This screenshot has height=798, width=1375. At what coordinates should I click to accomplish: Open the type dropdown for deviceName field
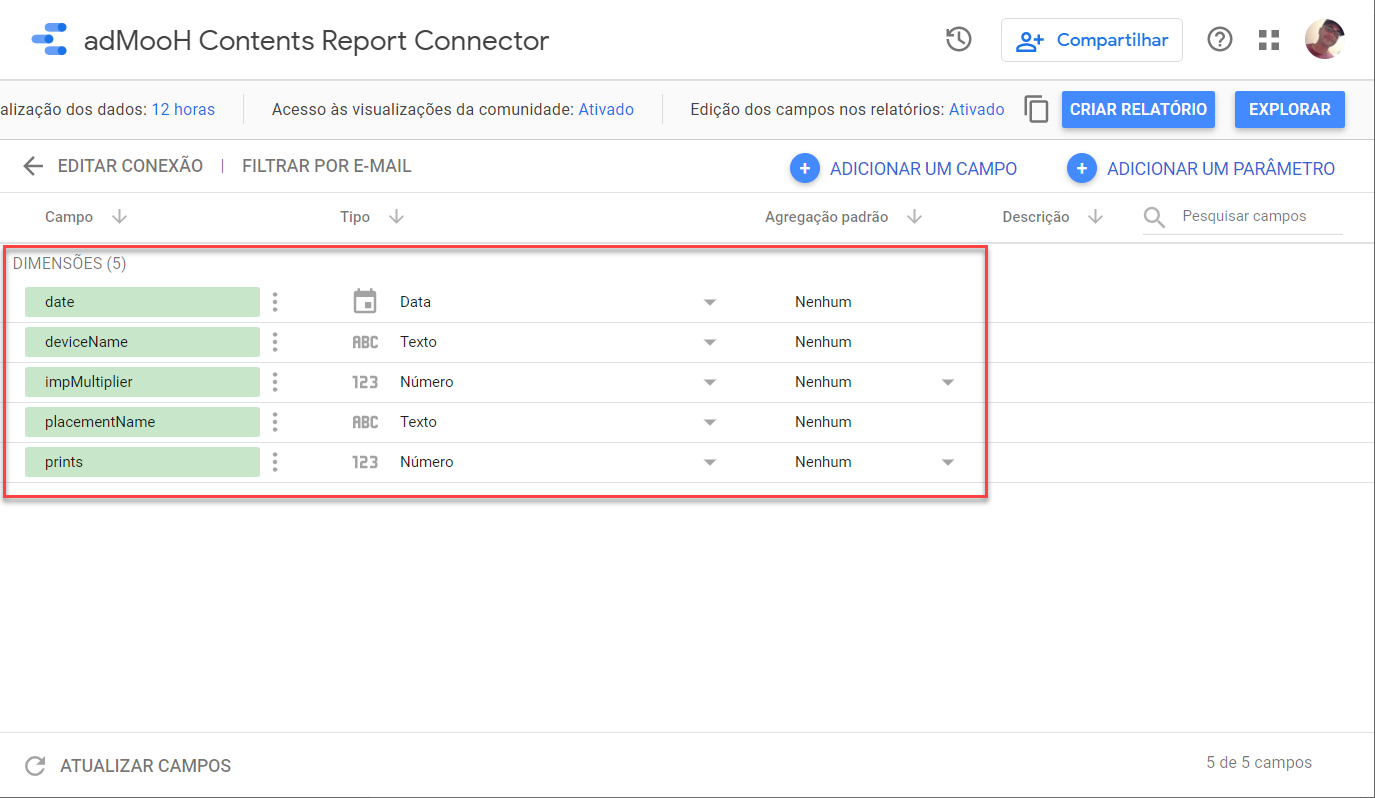[x=710, y=342]
